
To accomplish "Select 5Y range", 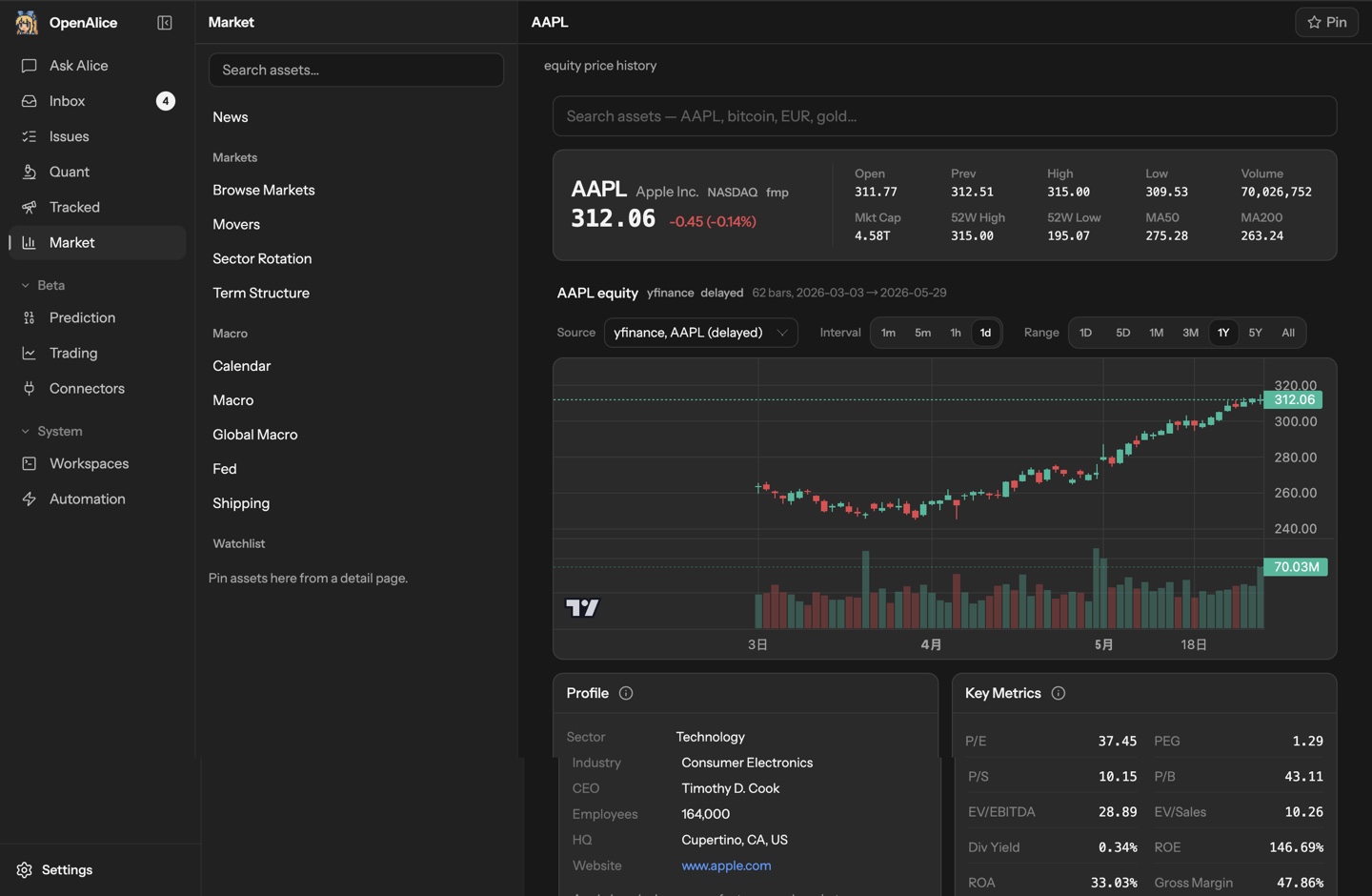I will point(1255,333).
